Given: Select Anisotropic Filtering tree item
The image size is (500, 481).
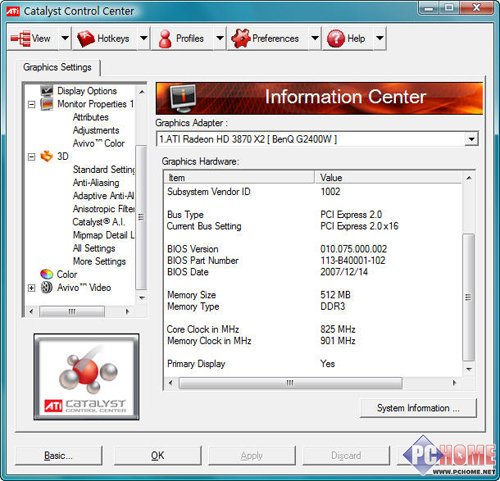Looking at the screenshot, I should click(x=104, y=209).
